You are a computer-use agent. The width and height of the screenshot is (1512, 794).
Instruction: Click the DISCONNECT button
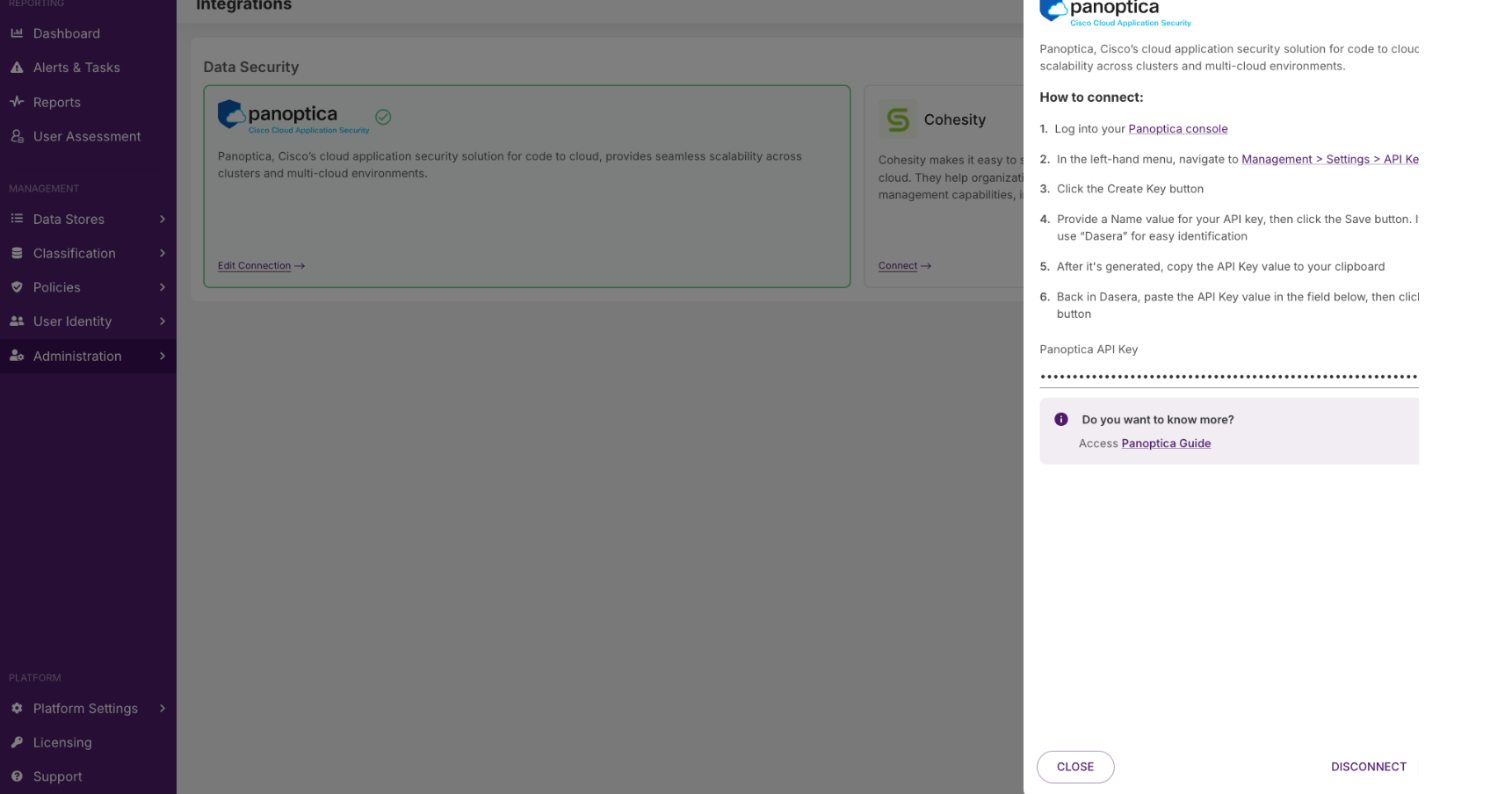pos(1368,767)
